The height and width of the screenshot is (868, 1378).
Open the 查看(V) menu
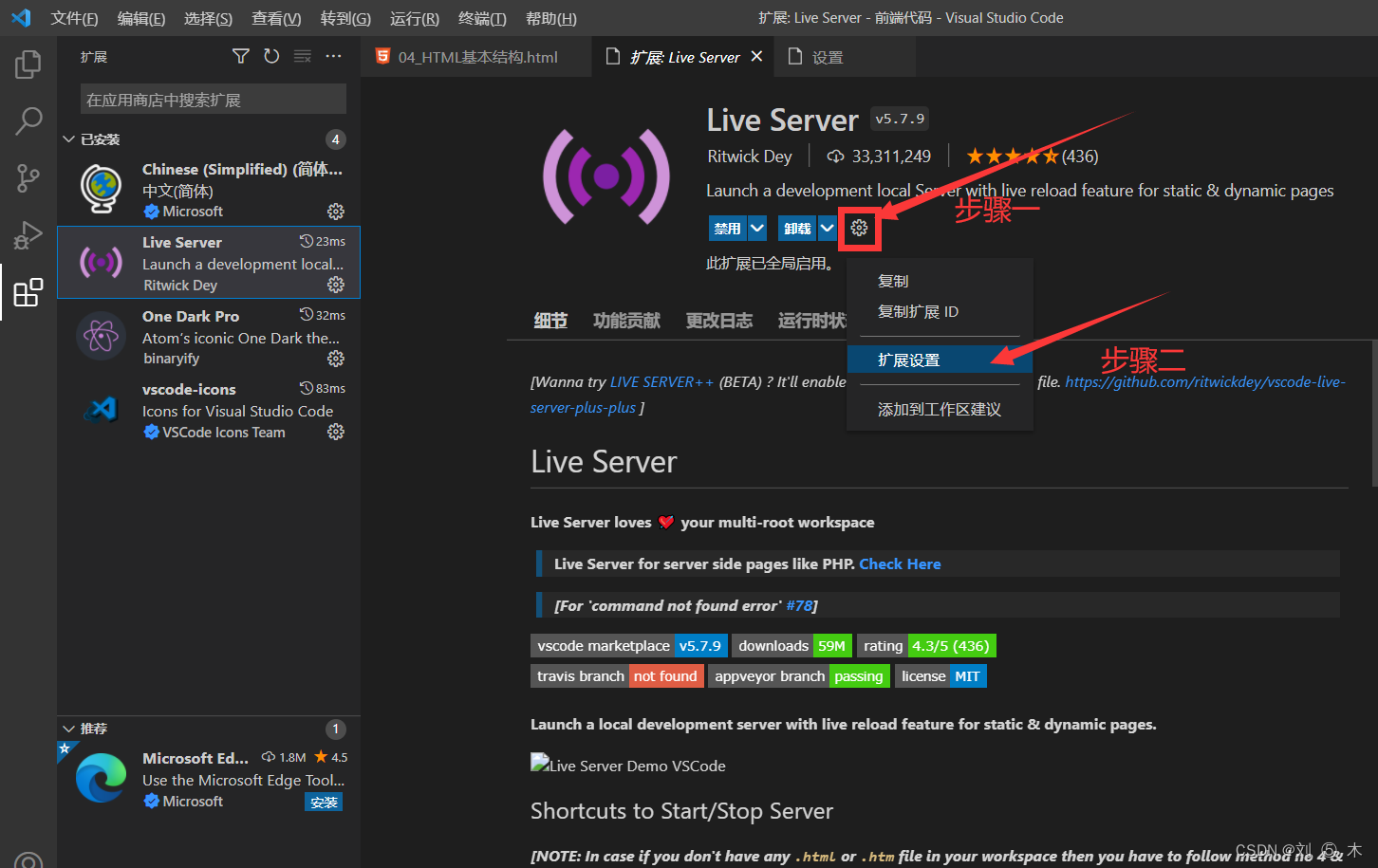tap(275, 17)
